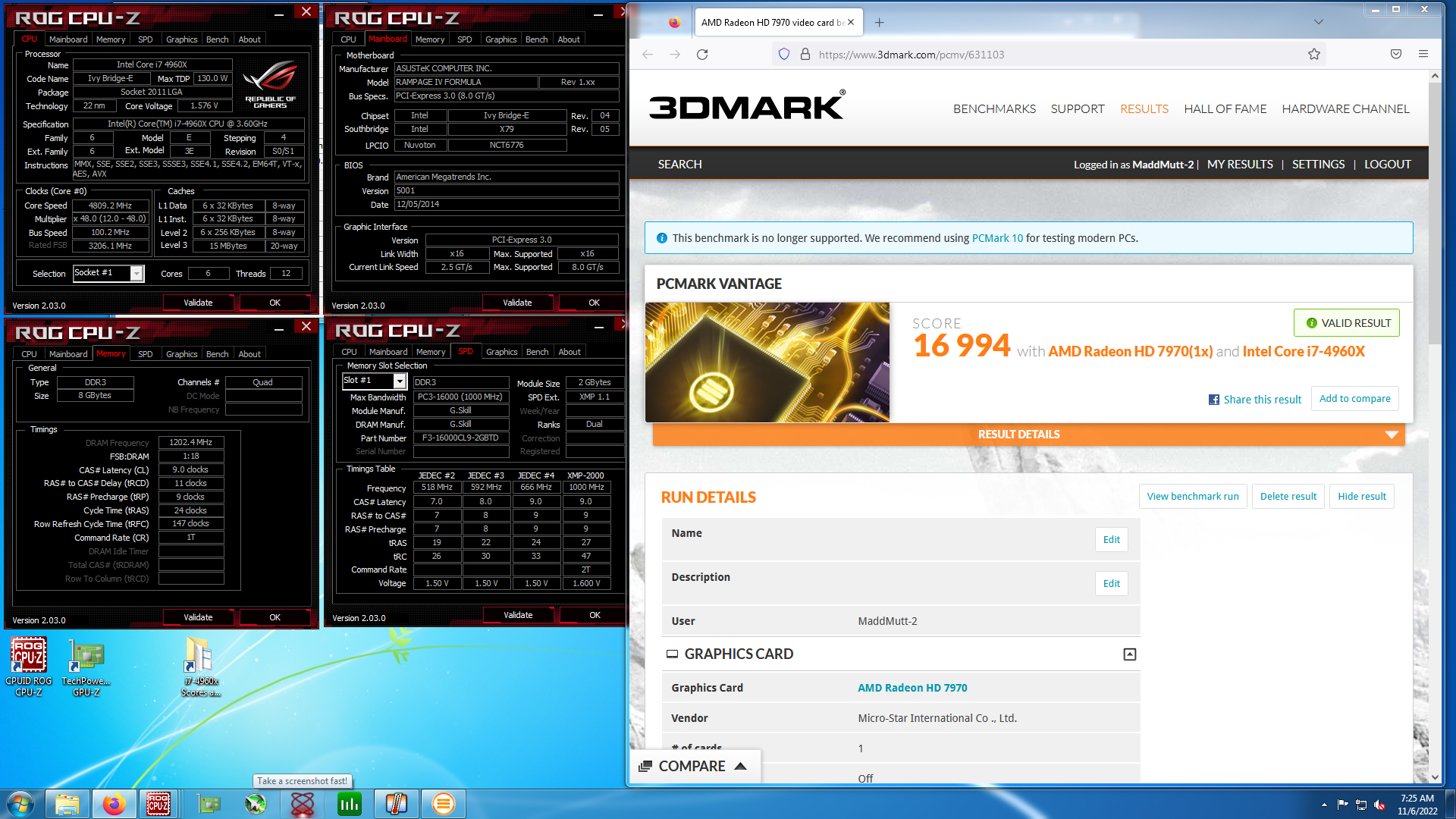
Task: Open the Benchmarks menu on 3DMark
Action: (994, 108)
